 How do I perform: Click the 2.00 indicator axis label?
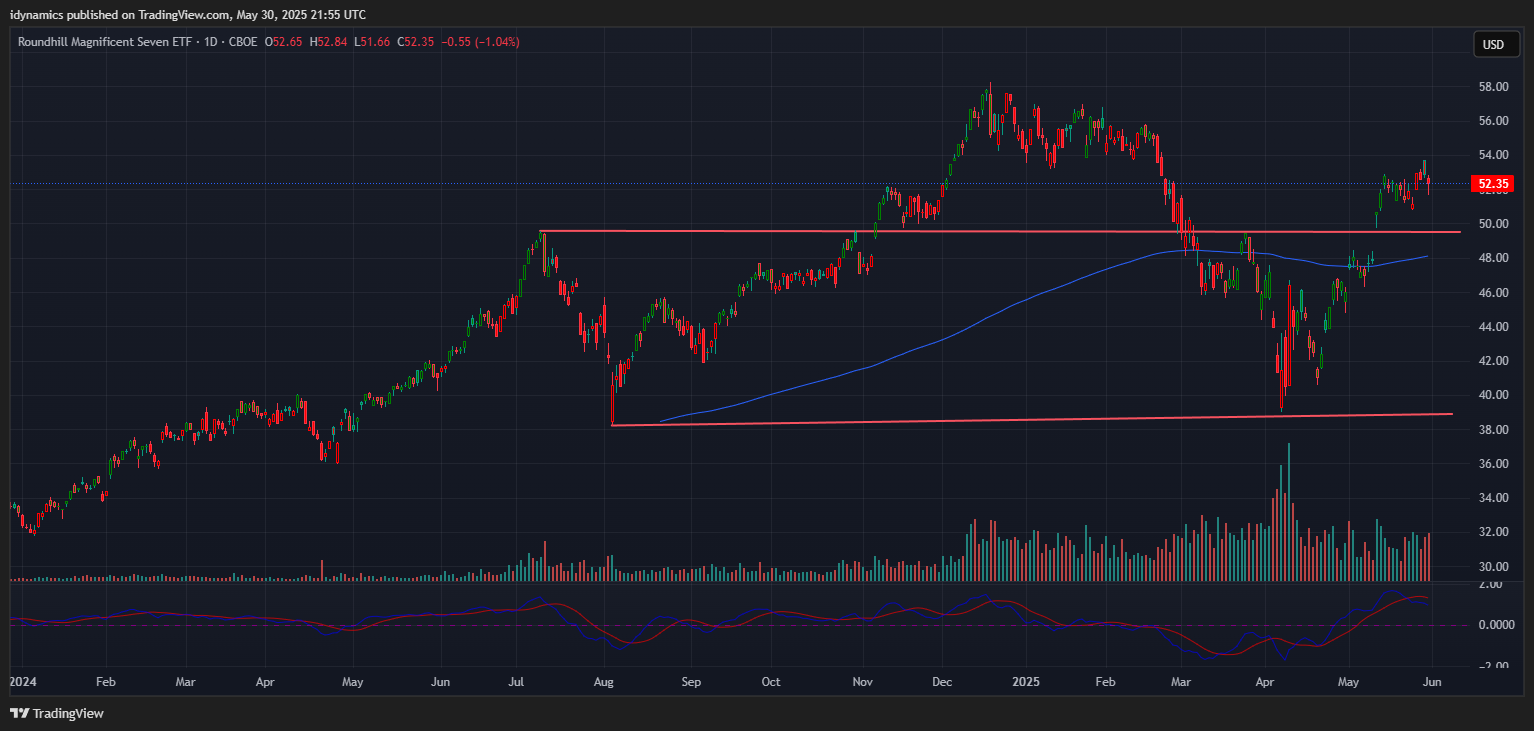point(1489,585)
